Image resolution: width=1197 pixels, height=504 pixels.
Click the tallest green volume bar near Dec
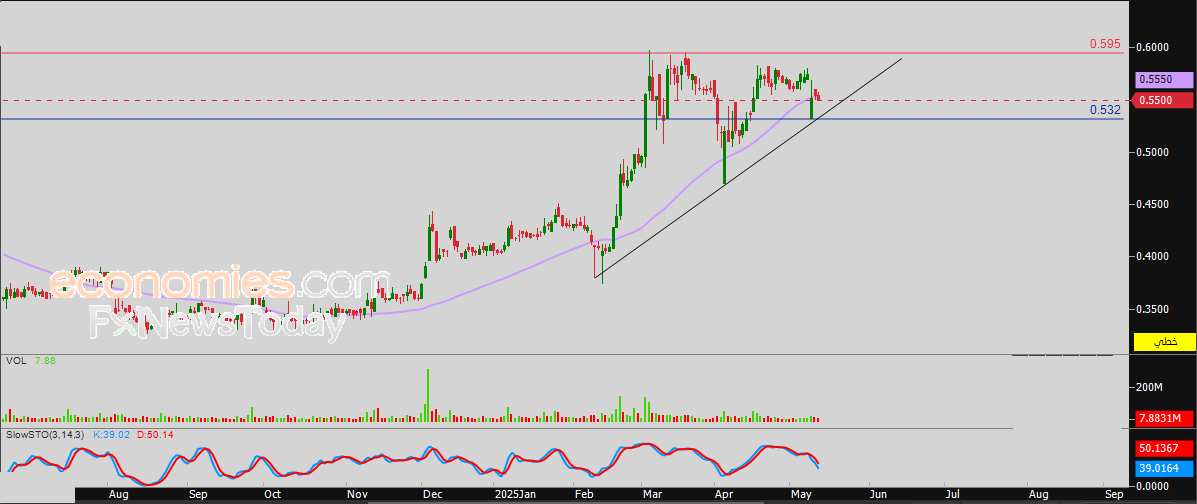pyautogui.click(x=428, y=396)
